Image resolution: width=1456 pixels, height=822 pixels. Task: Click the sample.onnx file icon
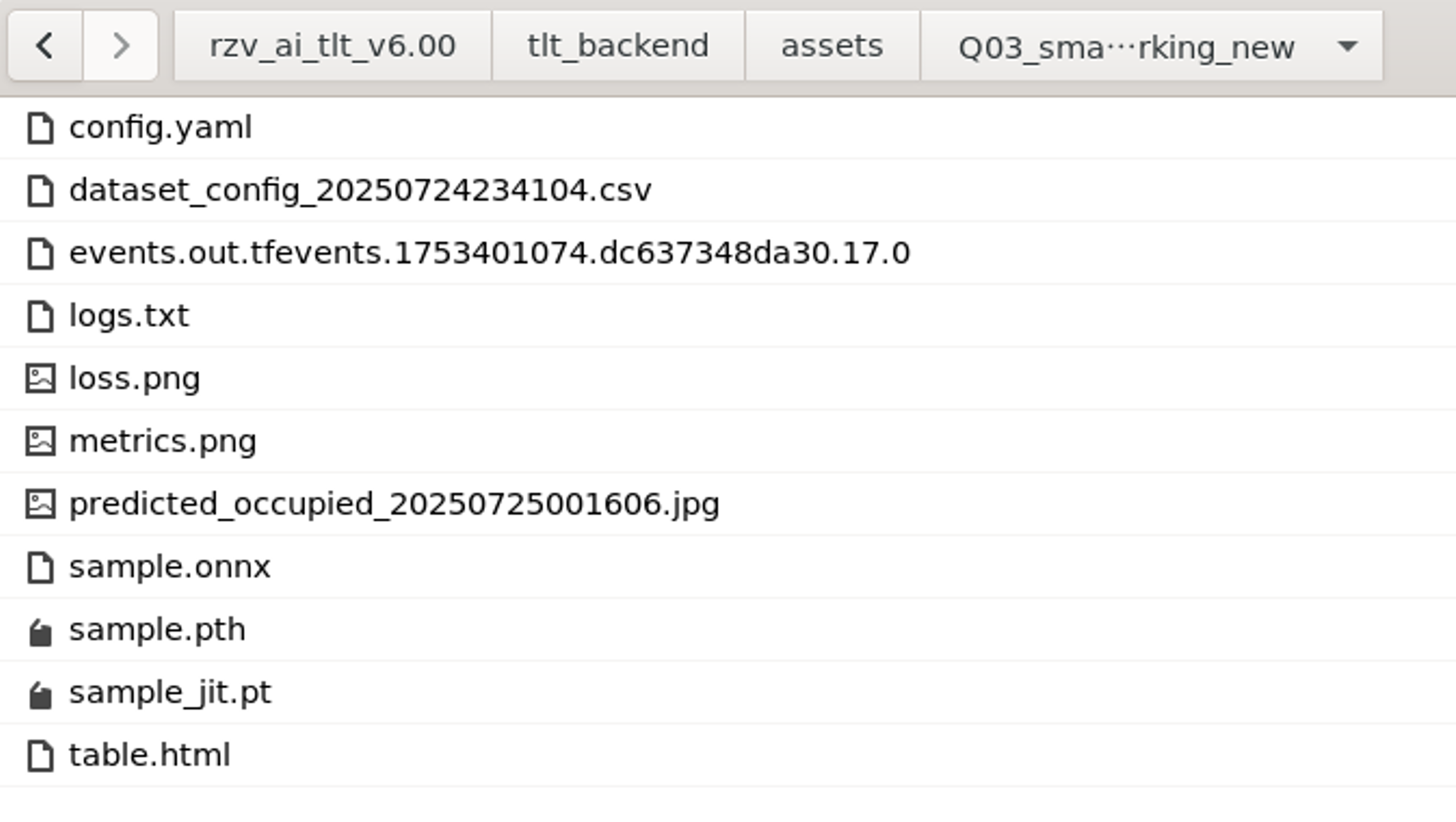click(x=40, y=567)
